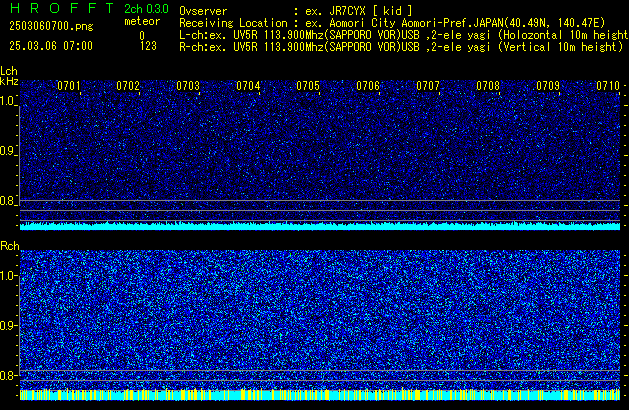
Task: Click the R-ch UV5R description line
Action: coord(401,47)
